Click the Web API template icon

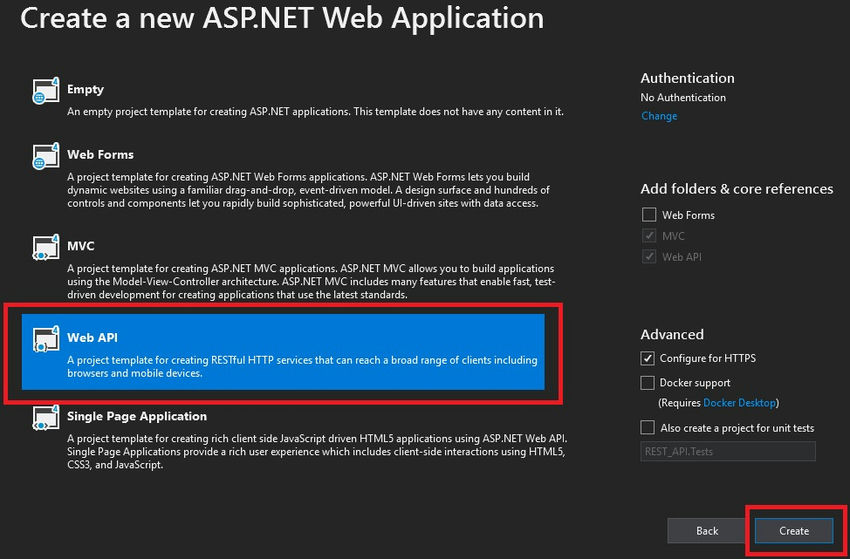coord(46,339)
